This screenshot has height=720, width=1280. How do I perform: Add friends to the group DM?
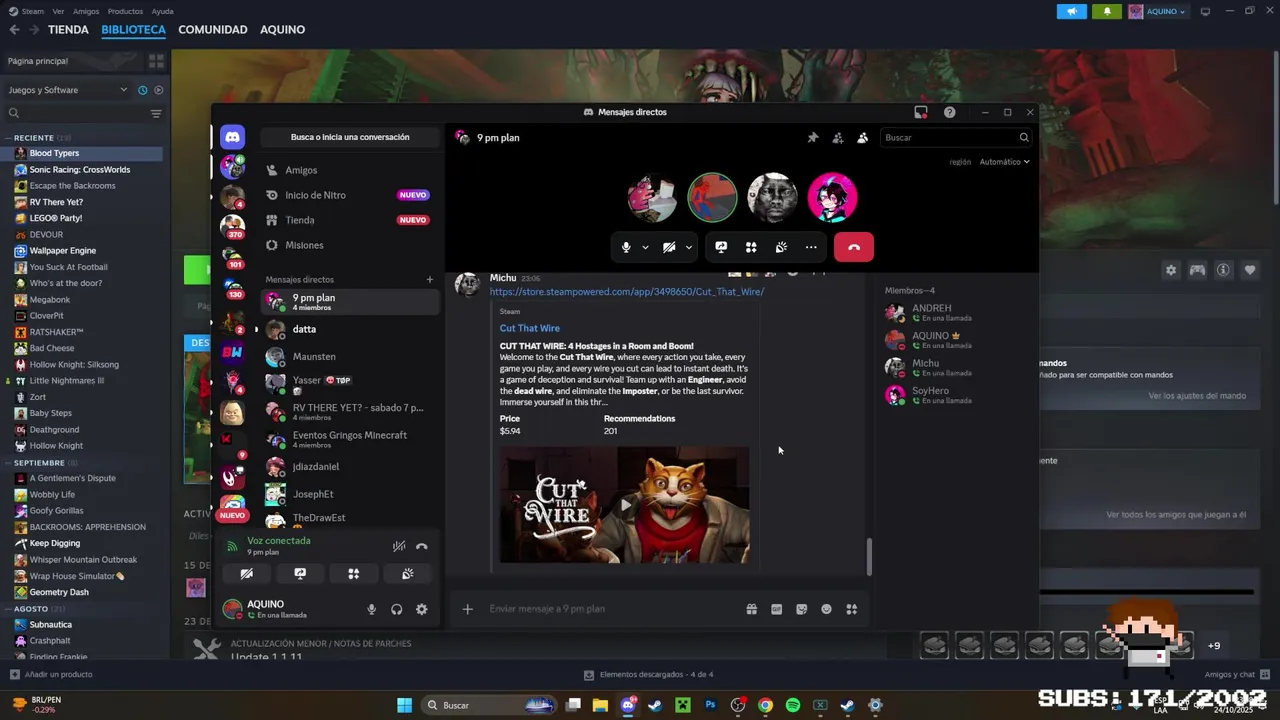click(x=837, y=138)
